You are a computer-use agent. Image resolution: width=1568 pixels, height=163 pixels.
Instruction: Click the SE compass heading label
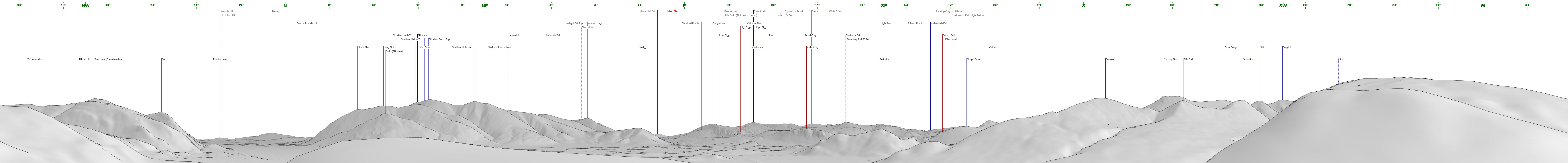click(884, 6)
